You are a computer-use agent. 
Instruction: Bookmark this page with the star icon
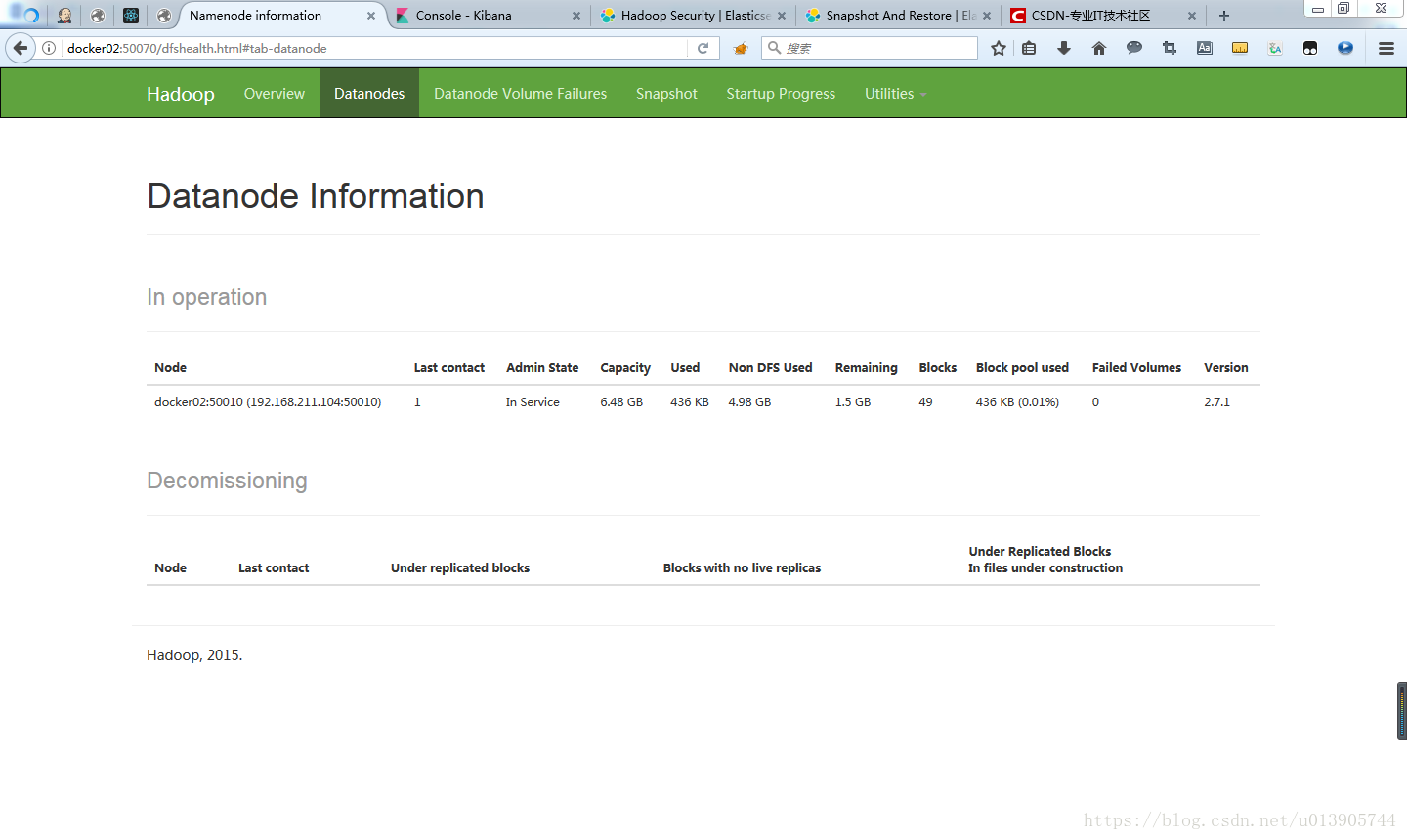point(998,48)
